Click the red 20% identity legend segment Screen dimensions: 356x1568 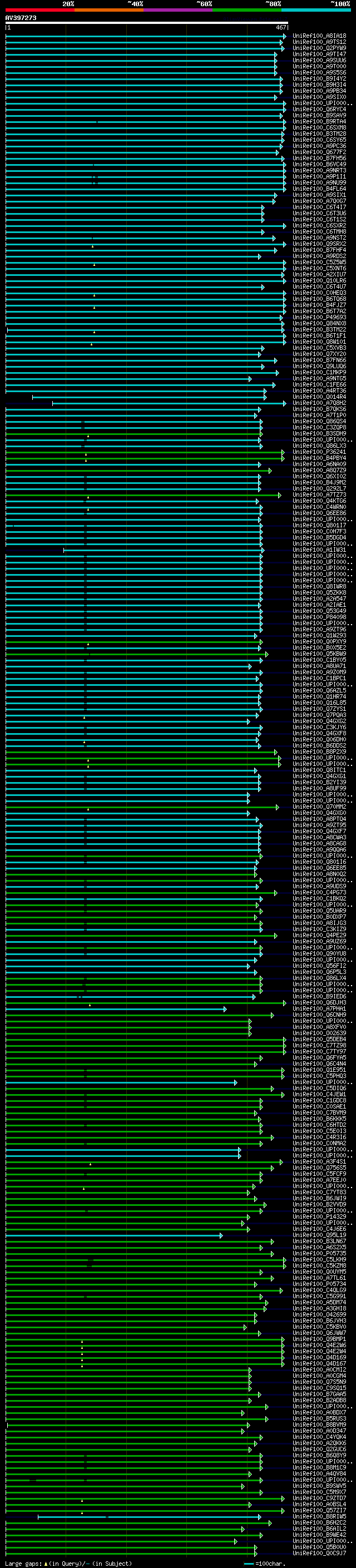pos(39,10)
